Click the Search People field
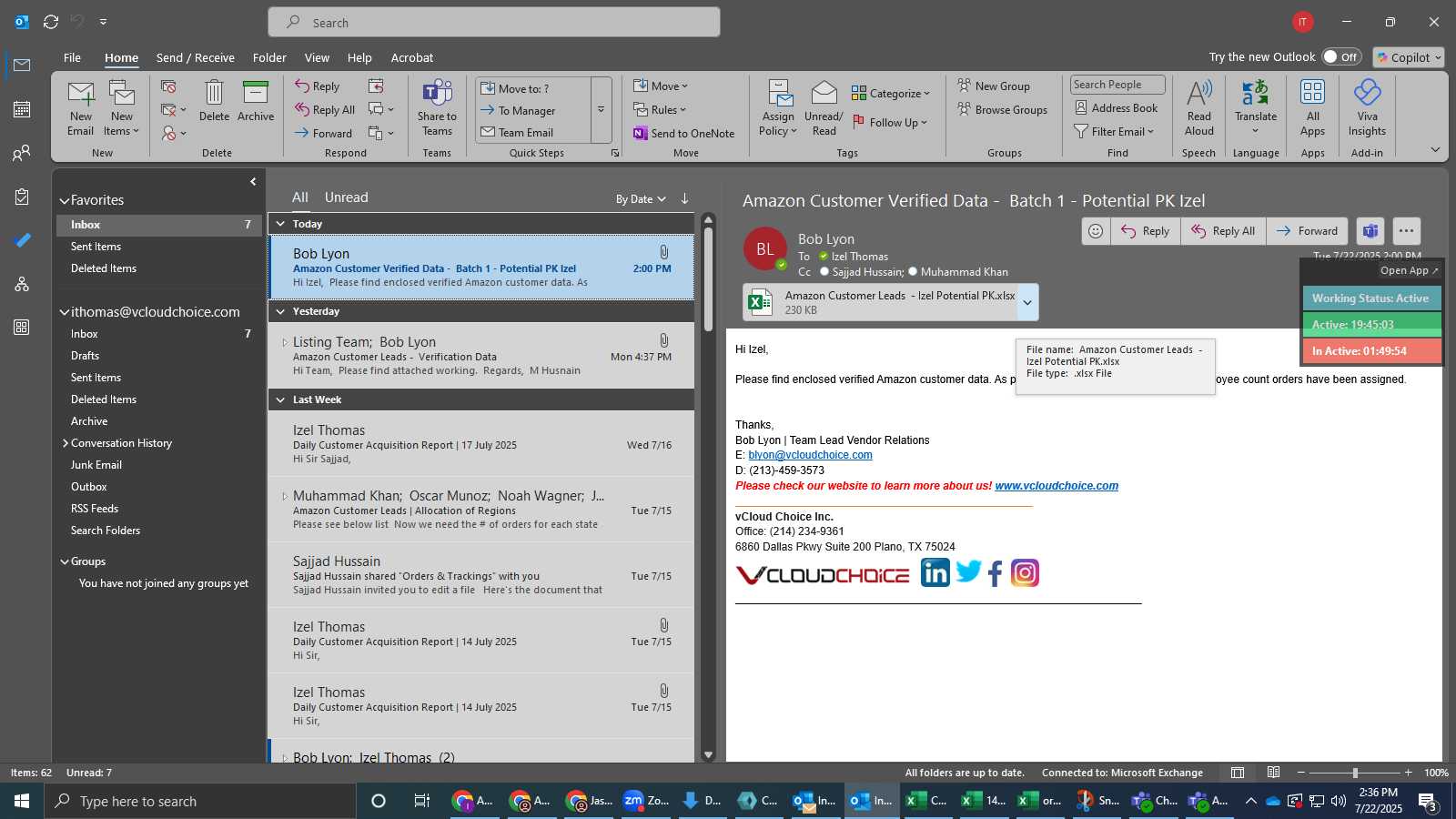 pyautogui.click(x=1117, y=85)
